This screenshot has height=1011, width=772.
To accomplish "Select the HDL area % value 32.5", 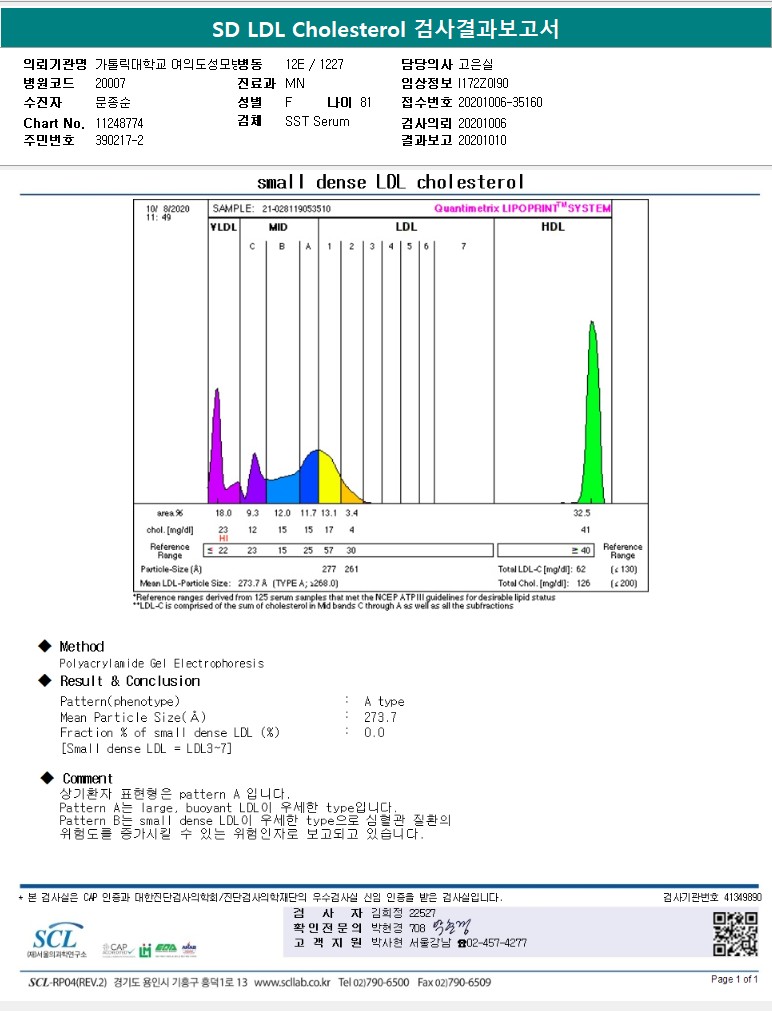I will tap(582, 513).
